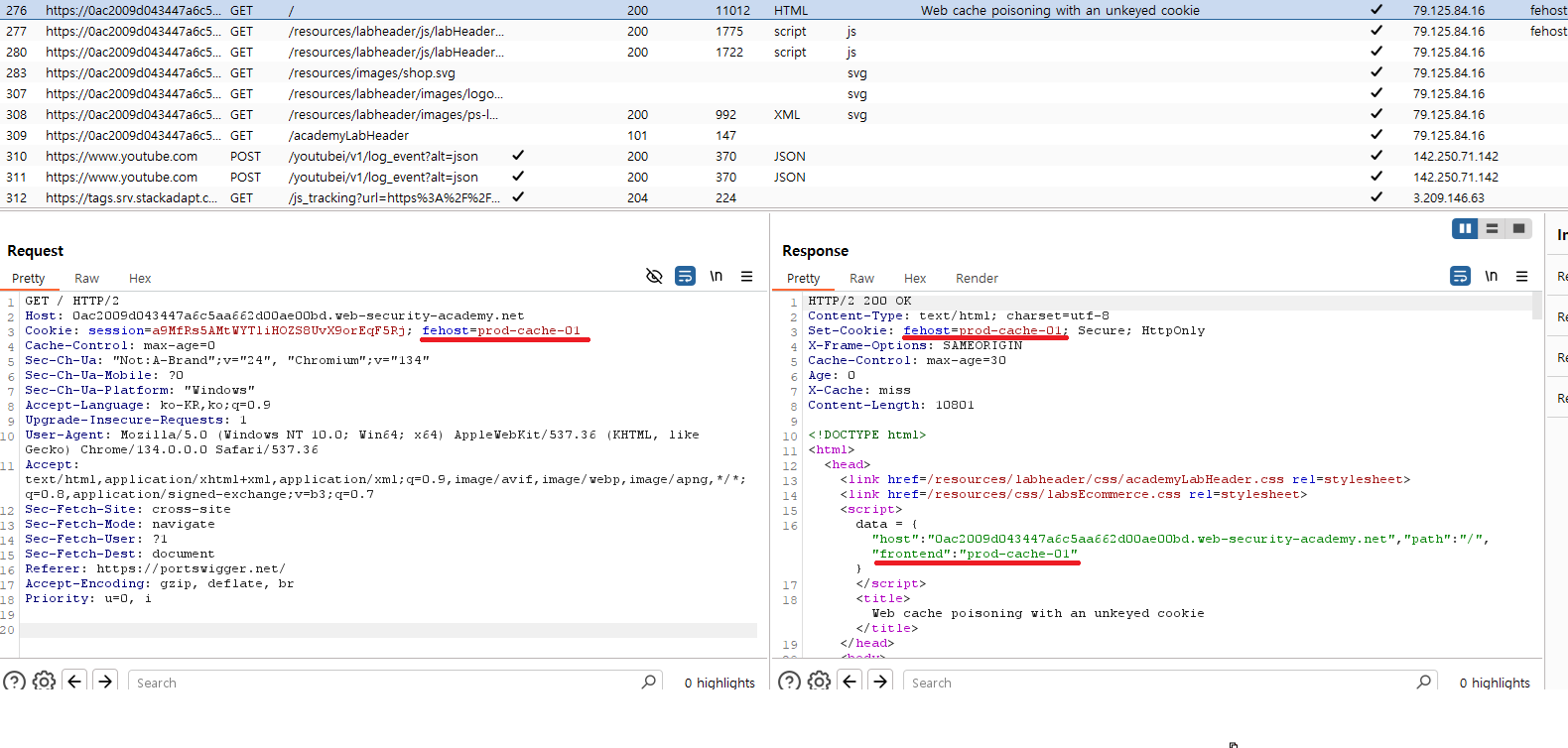Toggle hide non-printable characters eye icon in Request
The height and width of the screenshot is (748, 1568).
coord(654,276)
